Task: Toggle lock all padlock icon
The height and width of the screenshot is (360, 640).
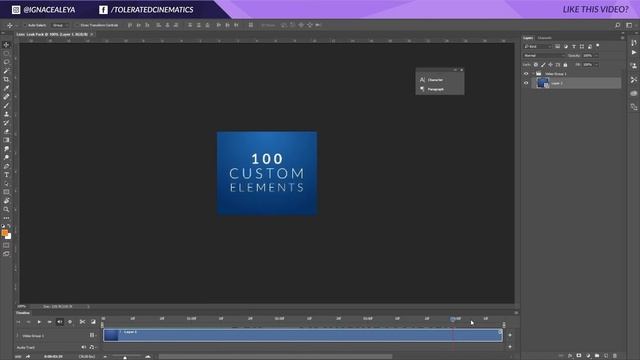Action: [x=565, y=65]
